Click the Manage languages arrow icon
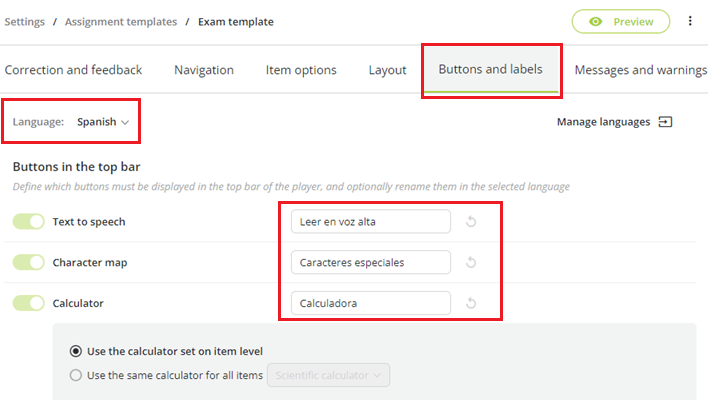 click(665, 122)
